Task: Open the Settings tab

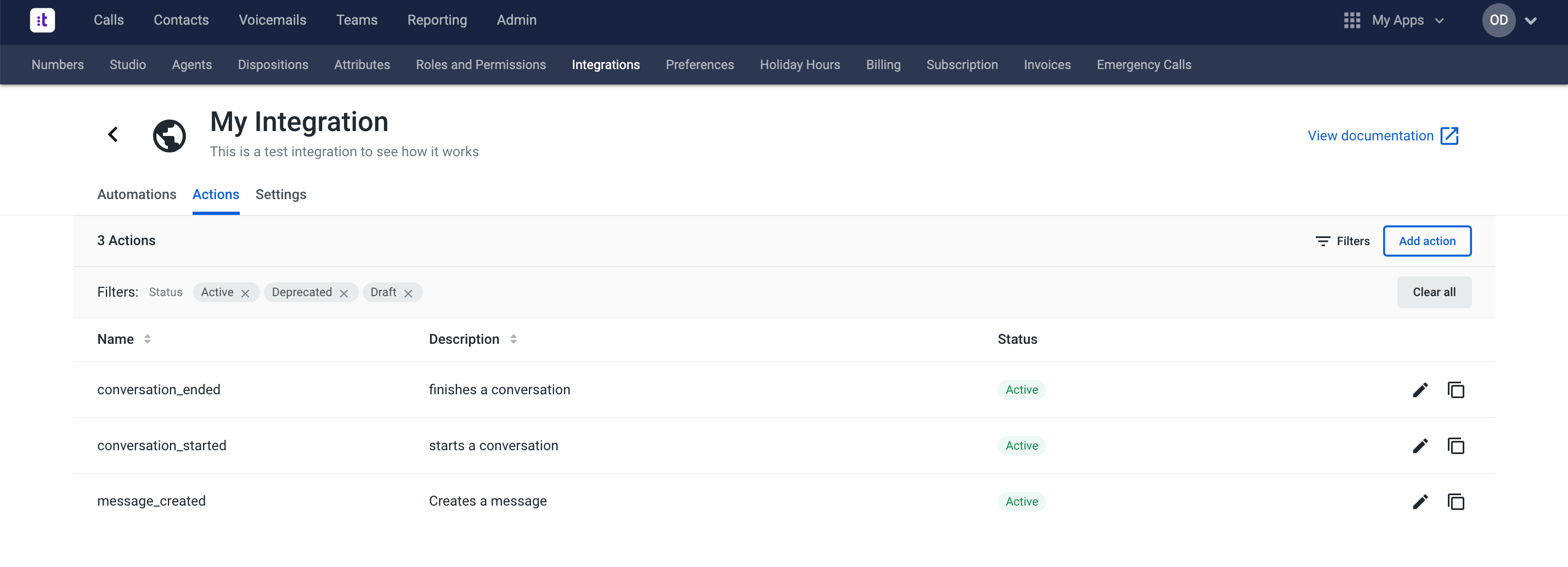Action: click(x=280, y=195)
